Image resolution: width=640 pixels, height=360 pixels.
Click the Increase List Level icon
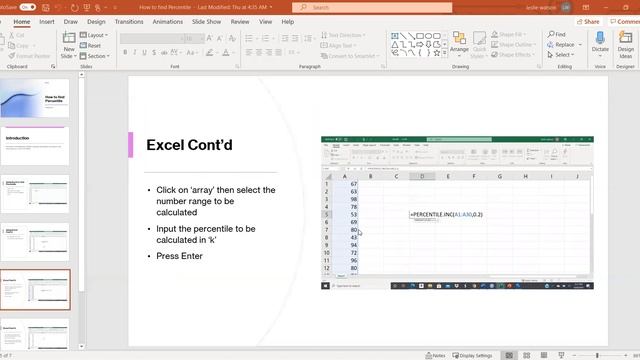[295, 38]
